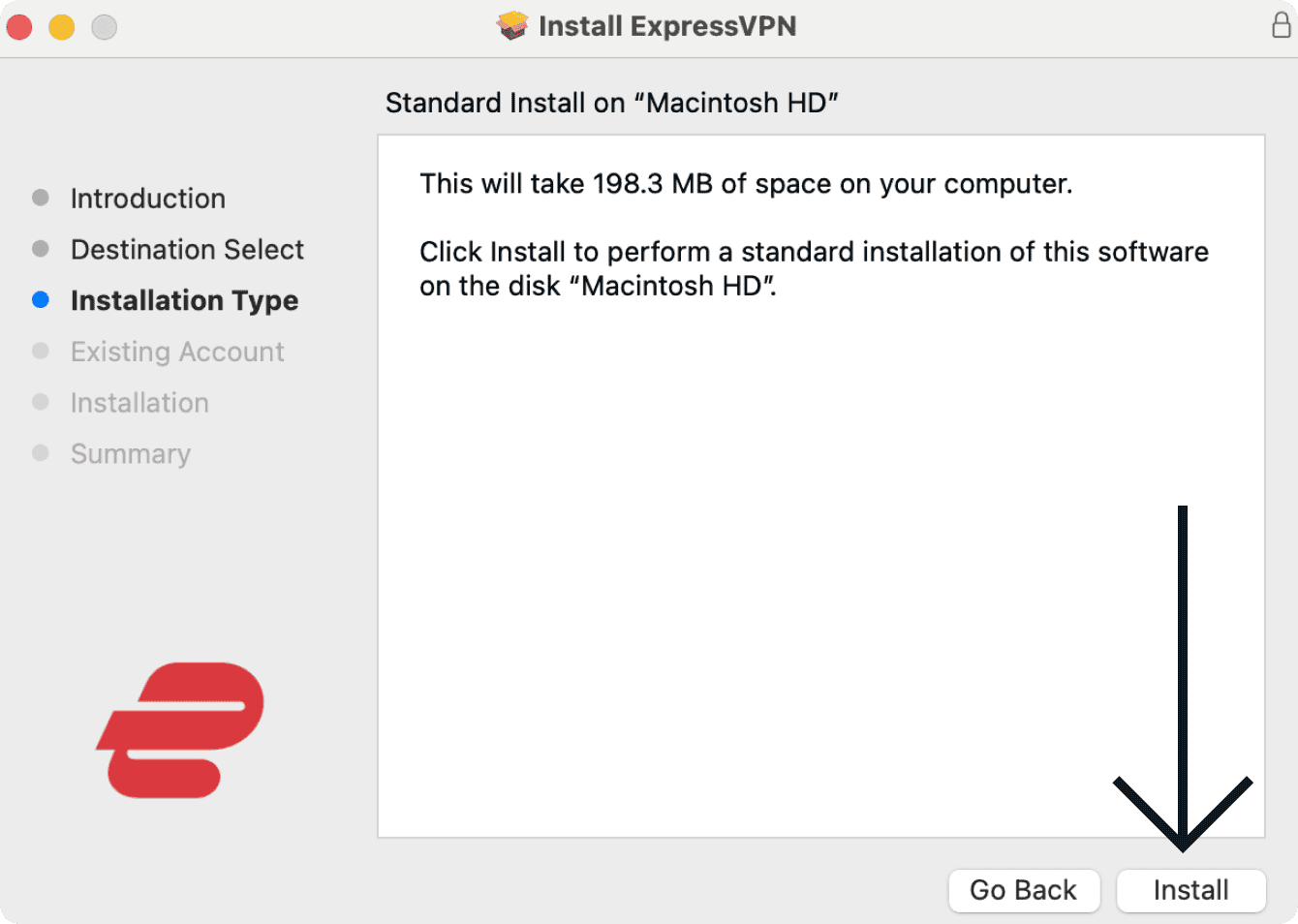Click the bullet beside Destination Select
1298x924 pixels.
[41, 249]
